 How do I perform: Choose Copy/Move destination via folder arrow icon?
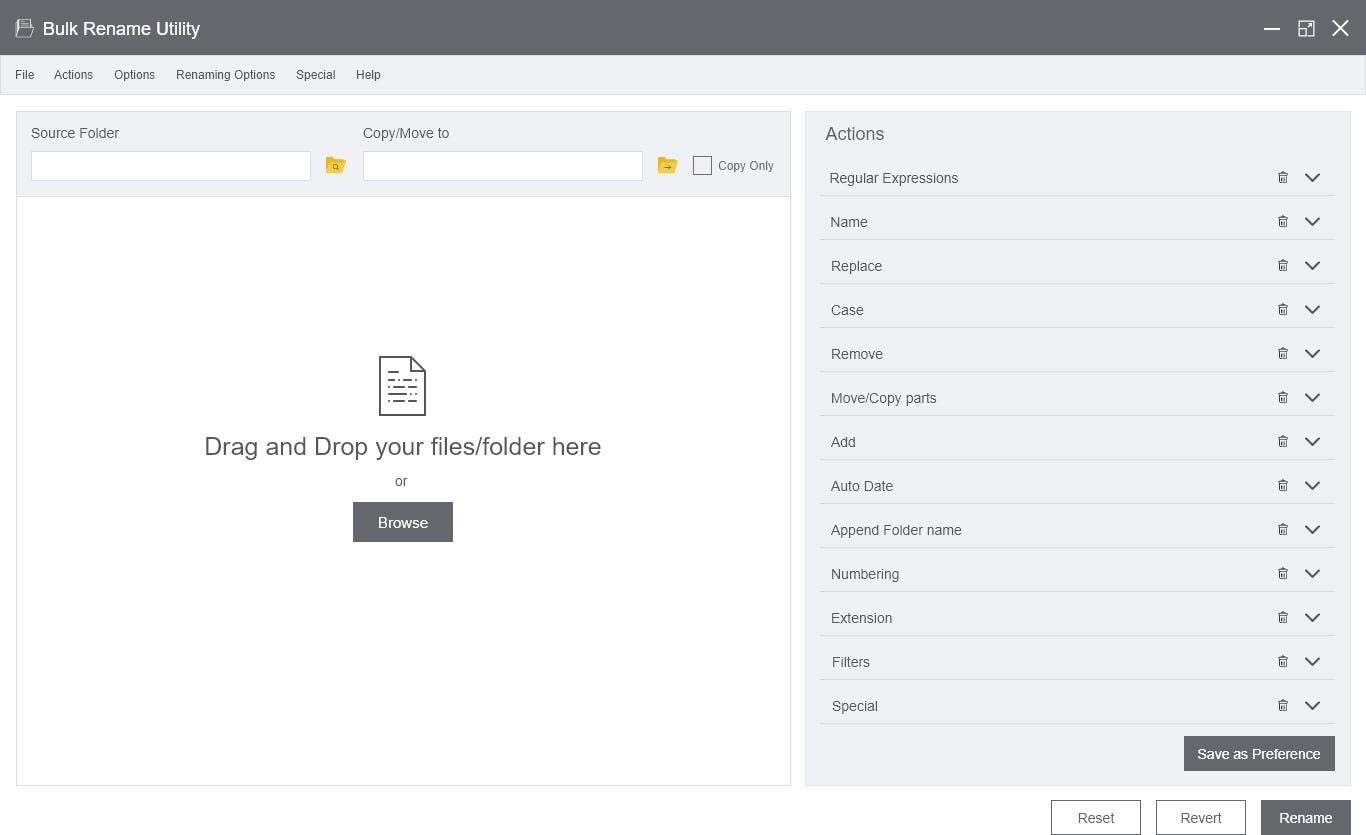(x=667, y=165)
